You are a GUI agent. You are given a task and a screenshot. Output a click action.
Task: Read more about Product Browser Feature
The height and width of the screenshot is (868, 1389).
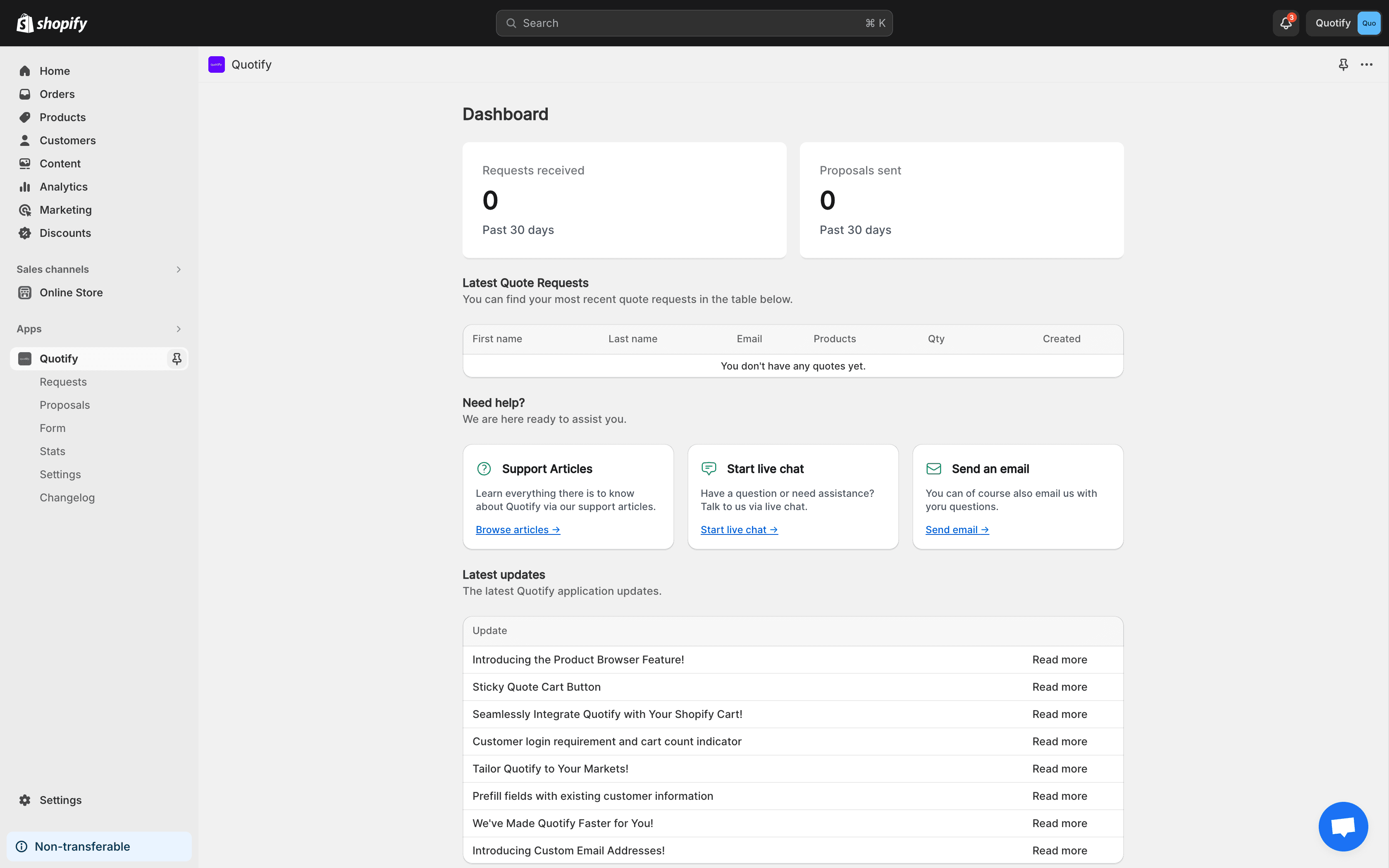click(x=1060, y=660)
